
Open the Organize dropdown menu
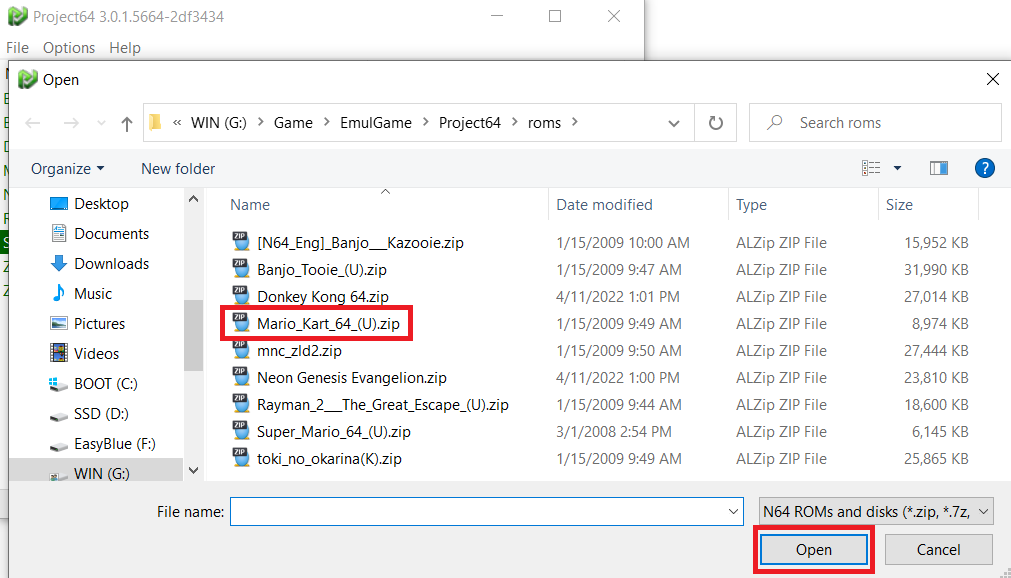tap(67, 169)
